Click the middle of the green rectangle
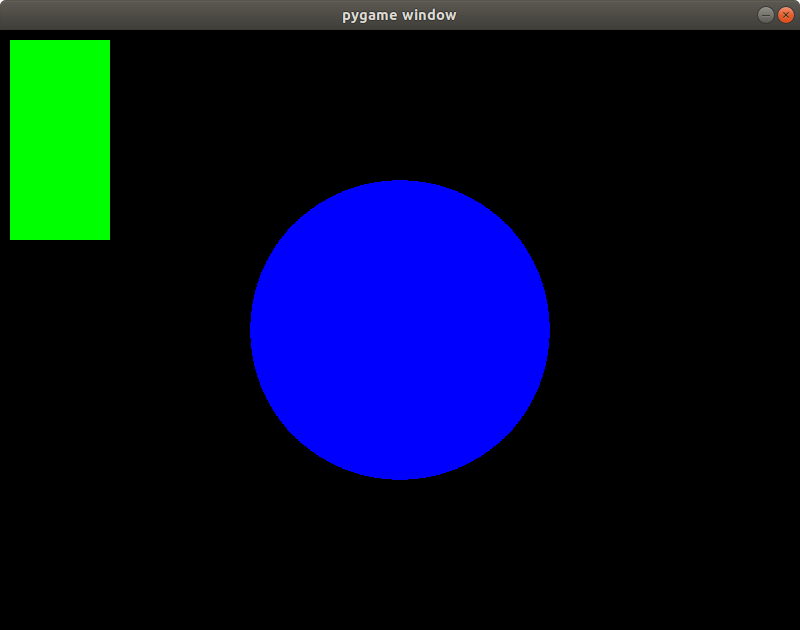This screenshot has width=800, height=630. pyautogui.click(x=60, y=140)
